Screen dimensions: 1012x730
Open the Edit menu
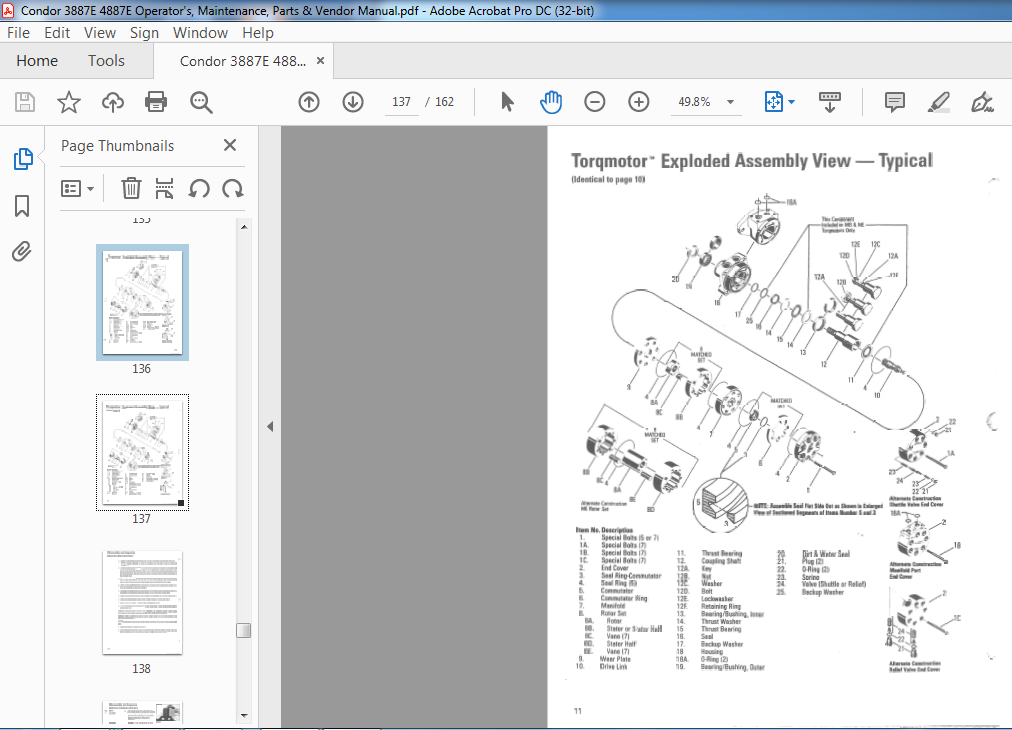[x=57, y=33]
